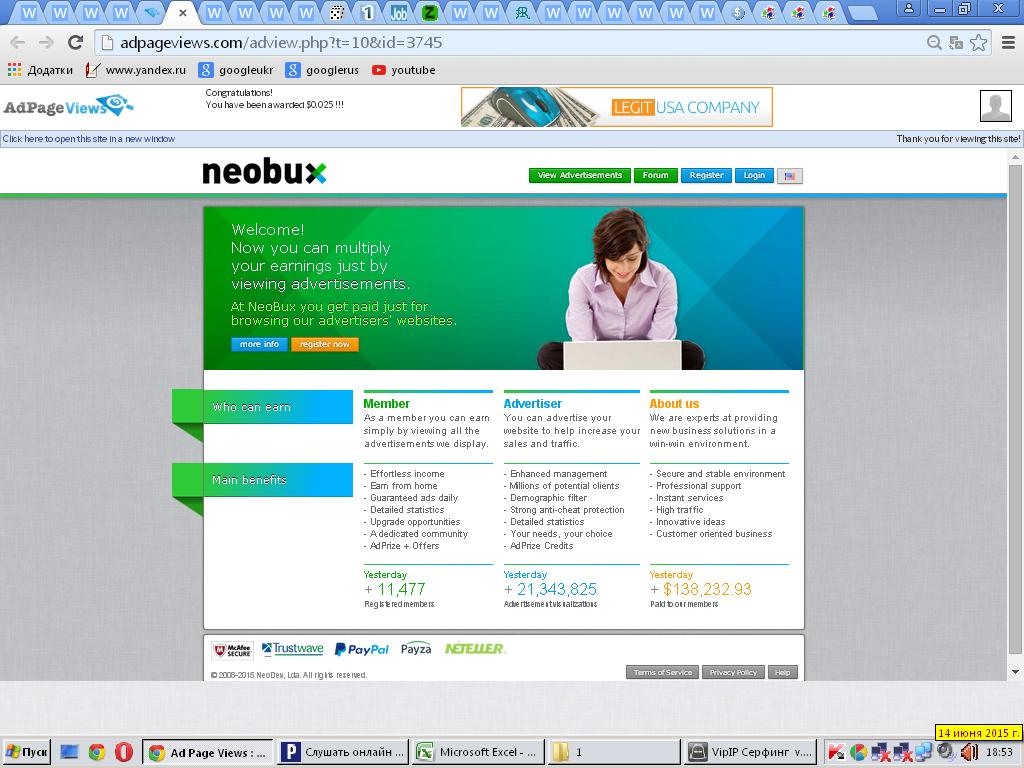Viewport: 1024px width, 768px height.
Task: Open the NeoBux Forum button
Action: click(655, 175)
